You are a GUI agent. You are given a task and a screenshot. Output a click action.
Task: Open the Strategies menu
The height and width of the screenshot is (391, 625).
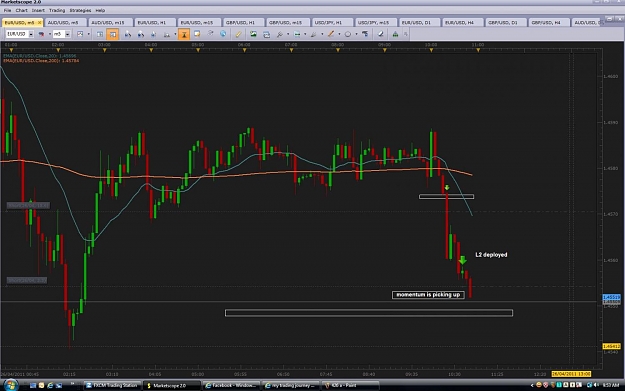click(x=80, y=10)
